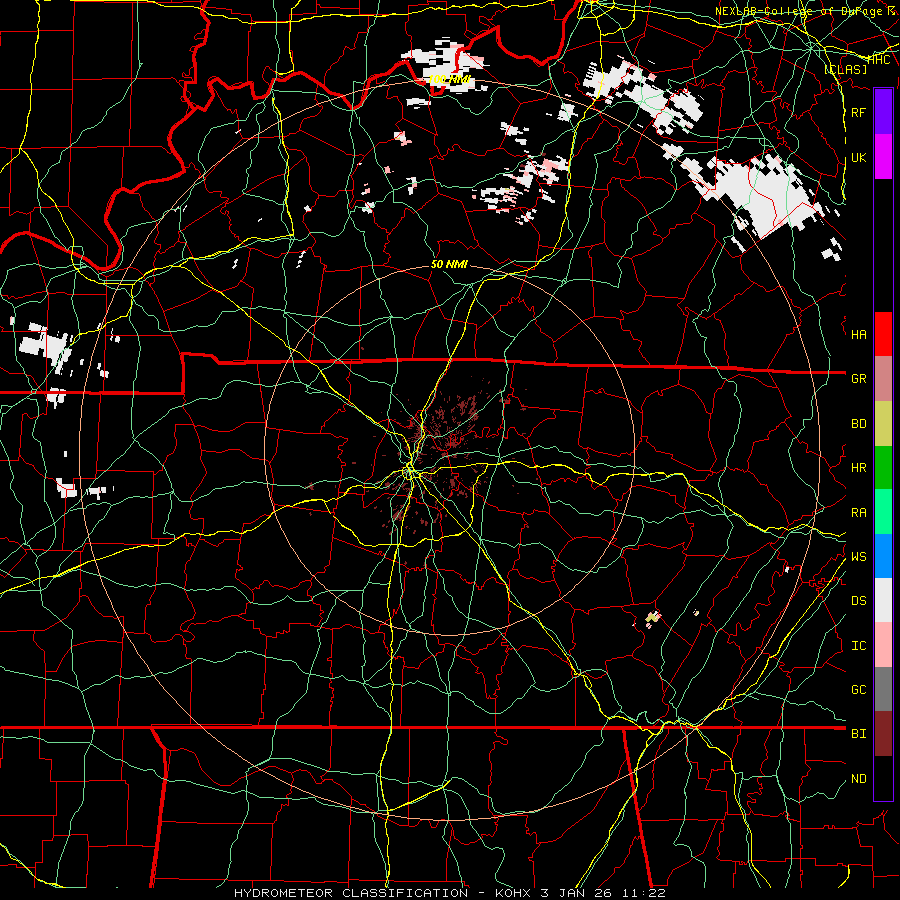Pick the HR green legend swatch
900x900 pixels.
pos(883,468)
